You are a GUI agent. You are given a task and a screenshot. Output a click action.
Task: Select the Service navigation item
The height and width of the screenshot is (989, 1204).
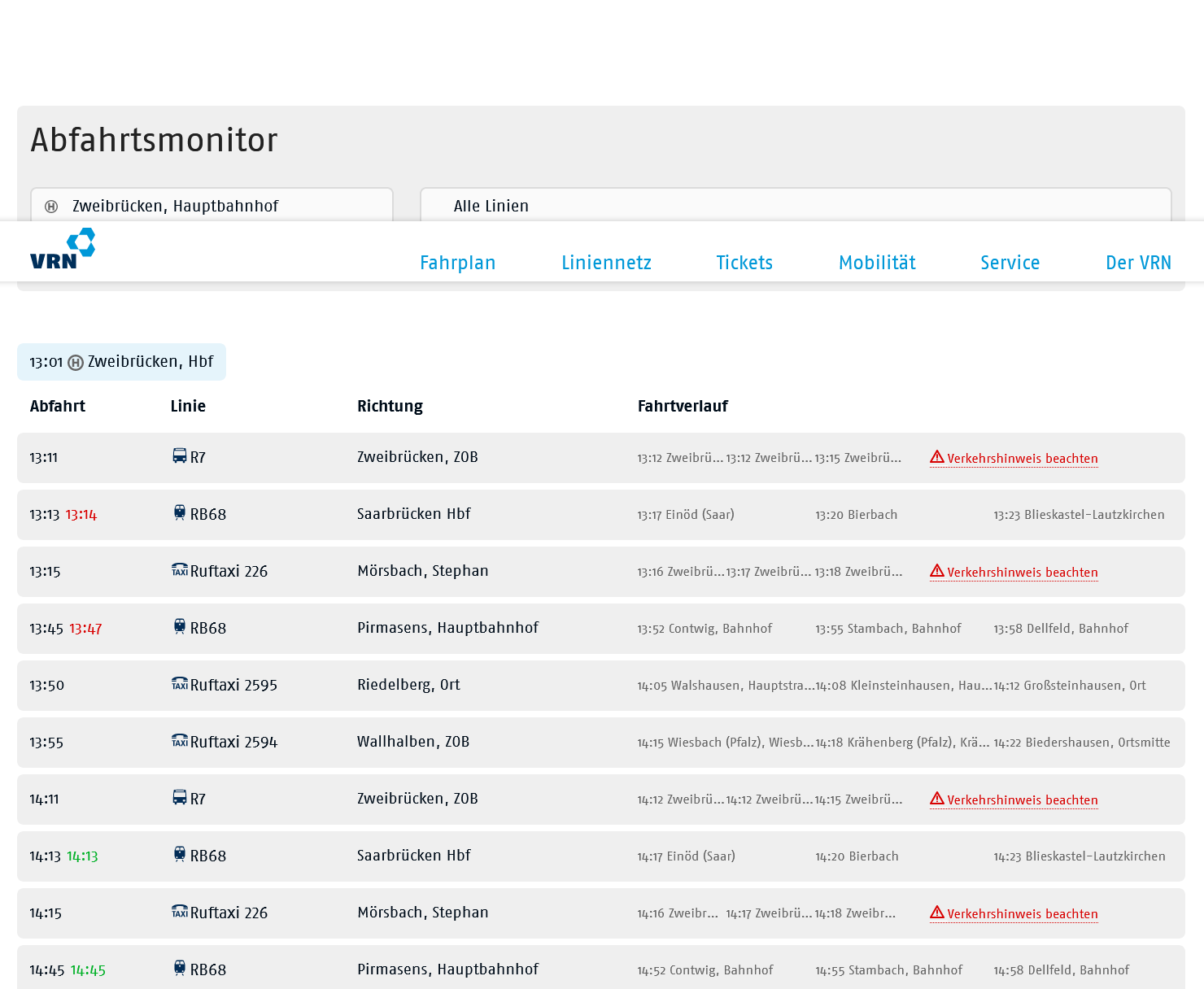pyautogui.click(x=1010, y=263)
